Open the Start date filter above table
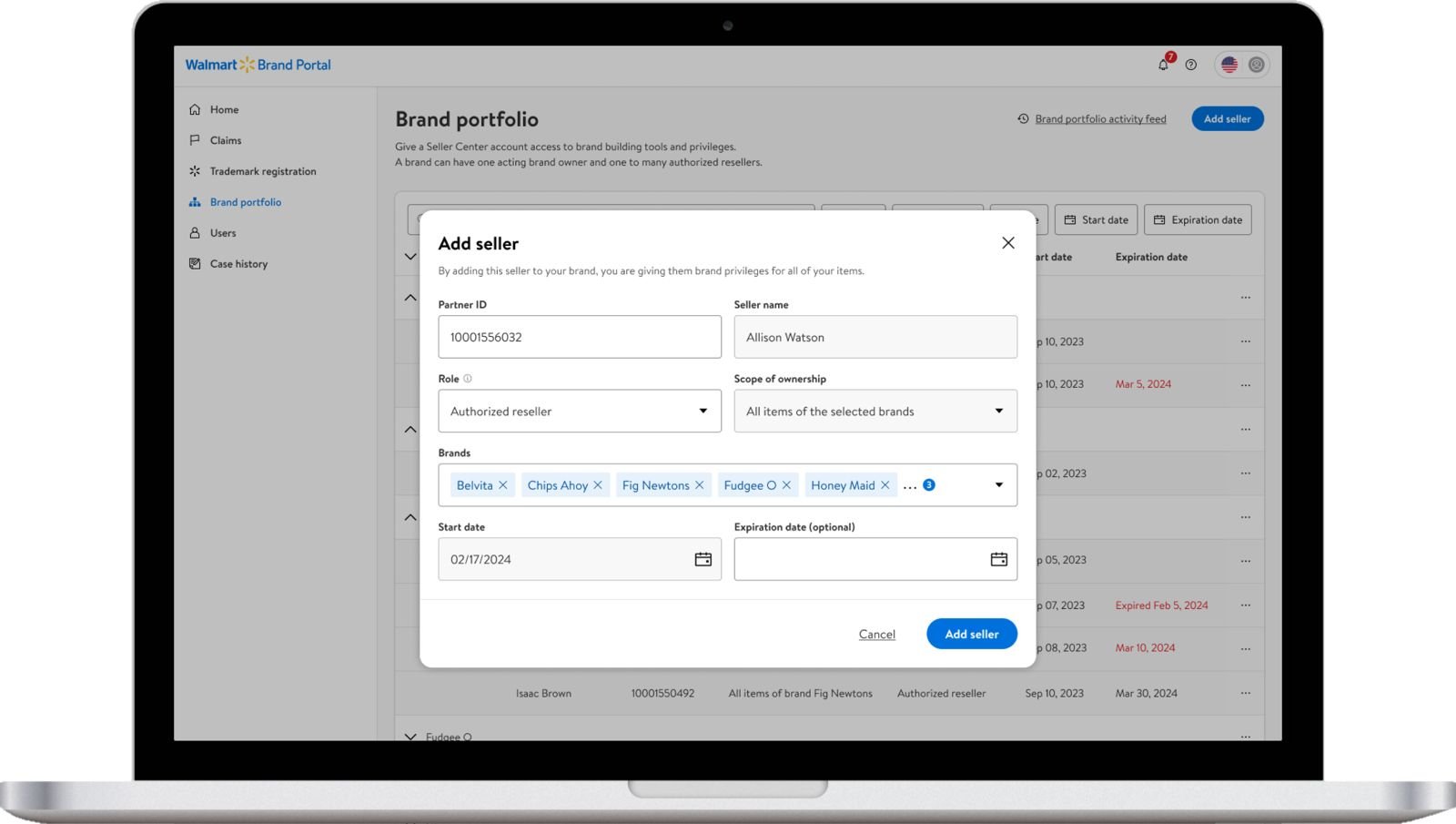1456x824 pixels. pyautogui.click(x=1097, y=219)
